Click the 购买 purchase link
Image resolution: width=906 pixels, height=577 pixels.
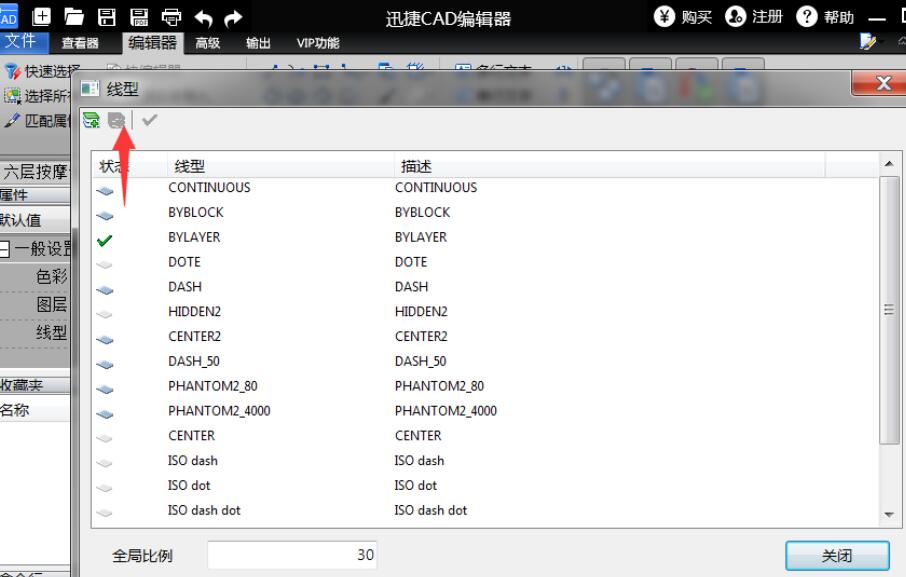point(696,17)
